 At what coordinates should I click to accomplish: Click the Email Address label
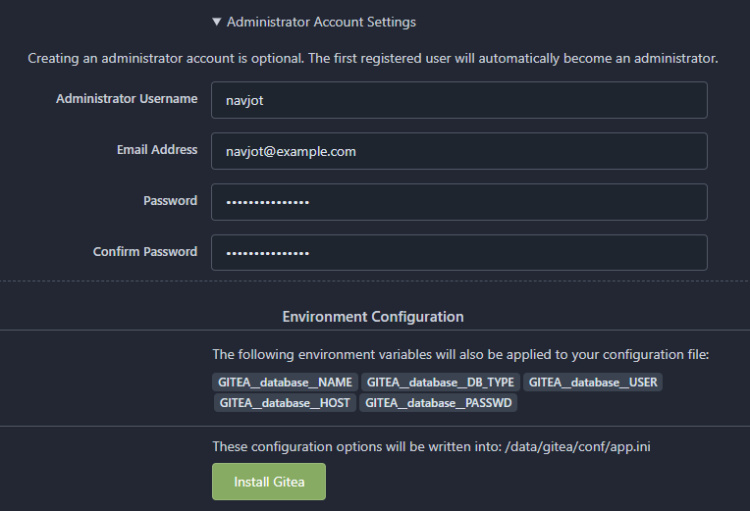[x=157, y=150]
